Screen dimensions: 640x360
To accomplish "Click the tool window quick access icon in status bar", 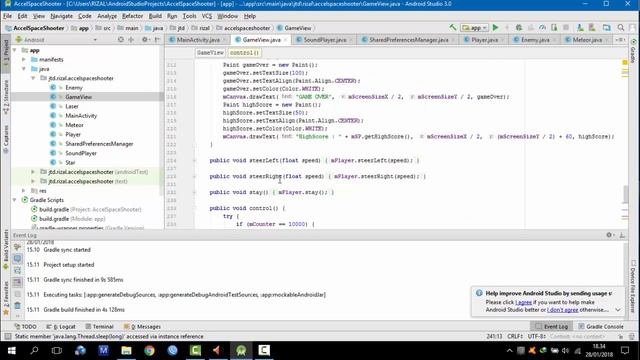I will pos(7,336).
